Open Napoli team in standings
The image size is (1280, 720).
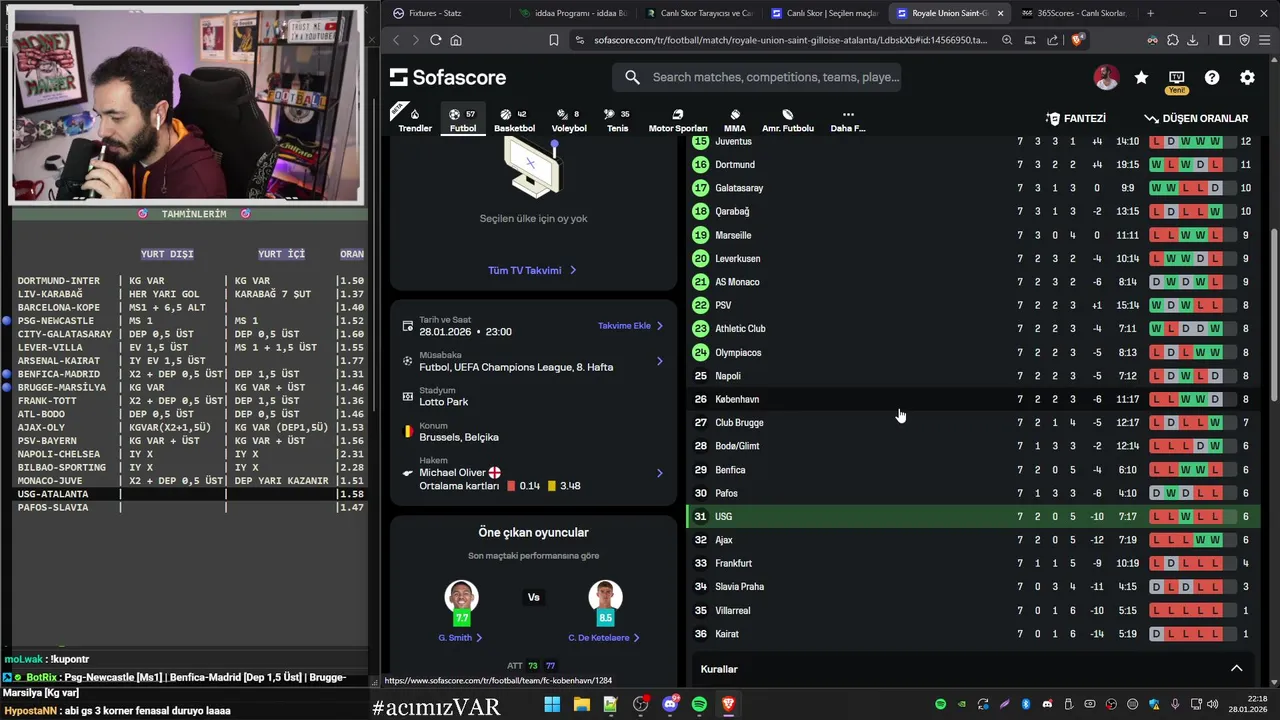click(x=972, y=376)
